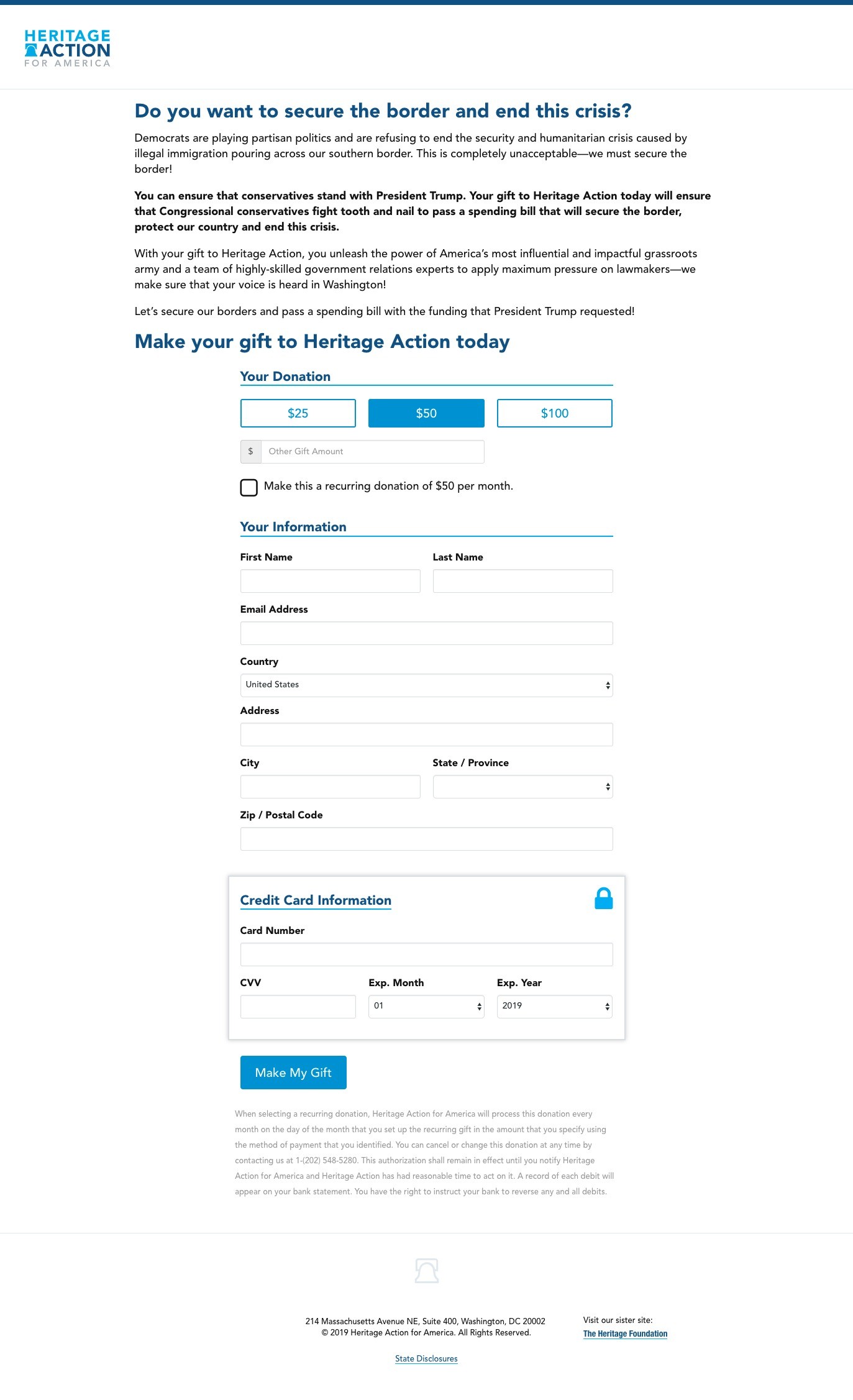
Task: Click the Email Address input field
Action: (x=426, y=633)
